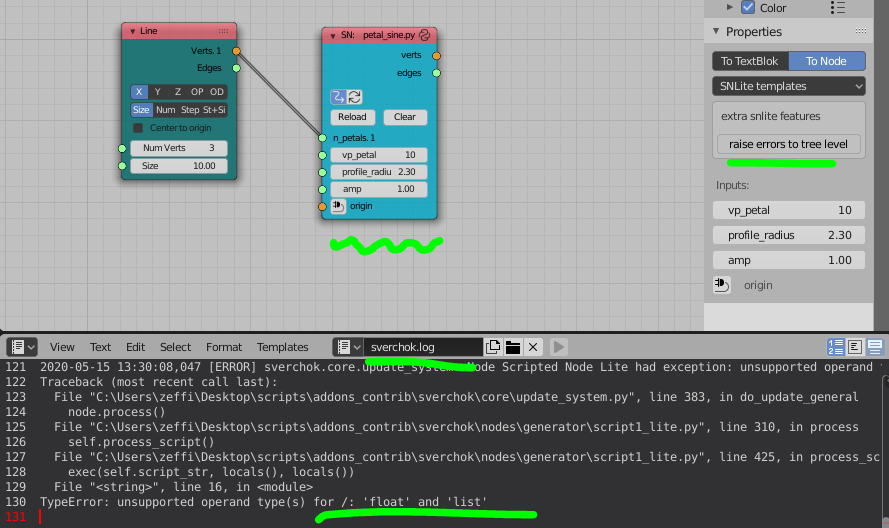Toggle the Color panel checkbox

[747, 8]
